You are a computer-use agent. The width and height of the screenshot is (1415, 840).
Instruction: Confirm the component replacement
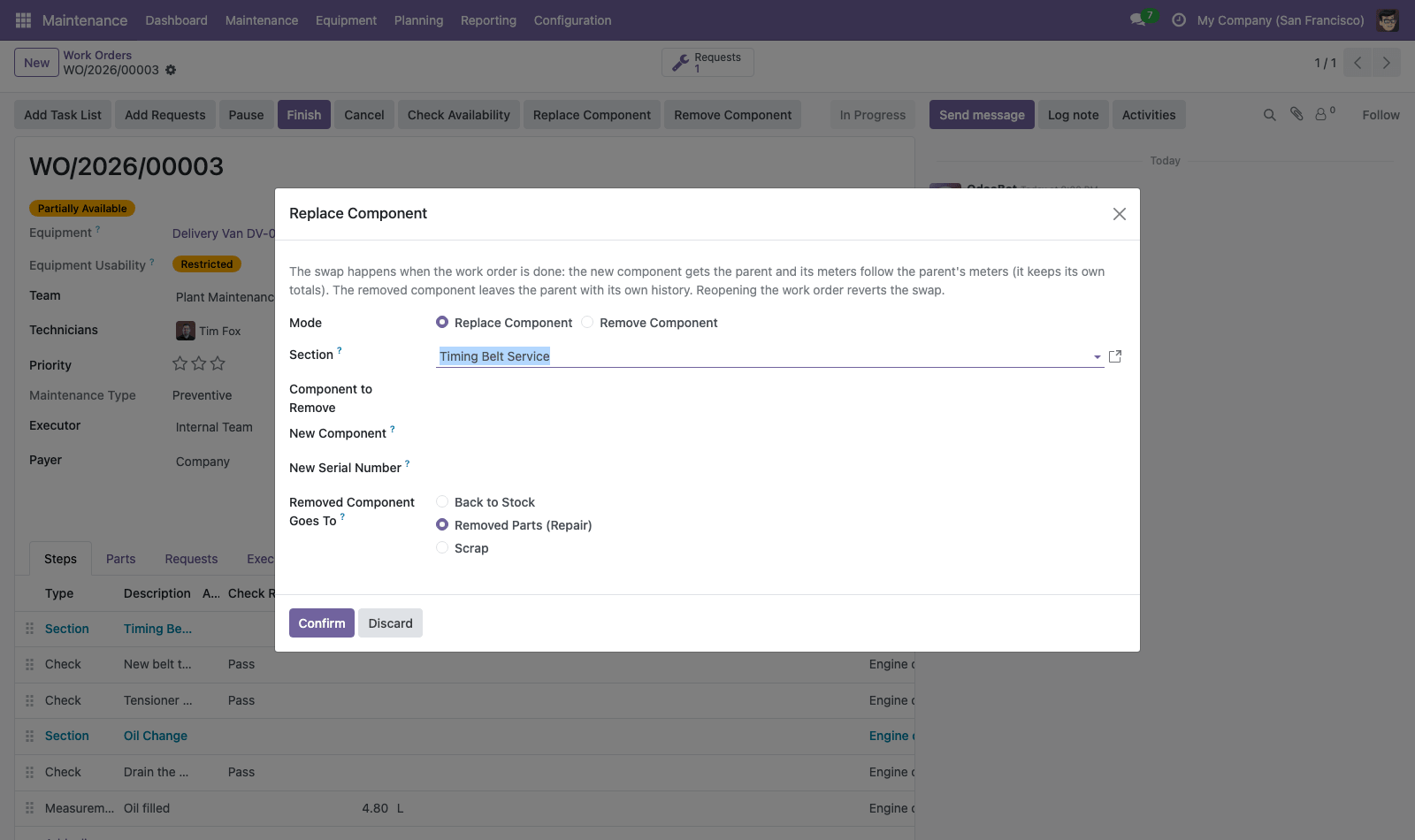pyautogui.click(x=322, y=623)
